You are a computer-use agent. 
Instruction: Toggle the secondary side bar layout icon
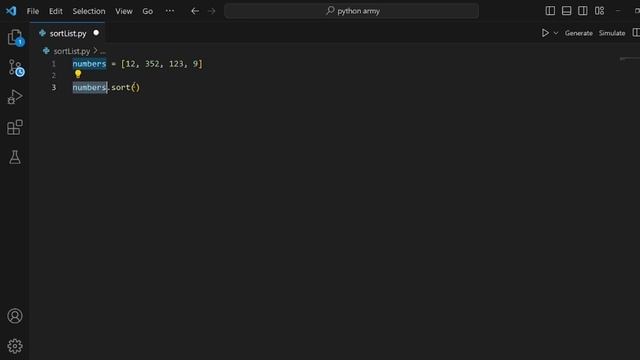click(x=583, y=11)
